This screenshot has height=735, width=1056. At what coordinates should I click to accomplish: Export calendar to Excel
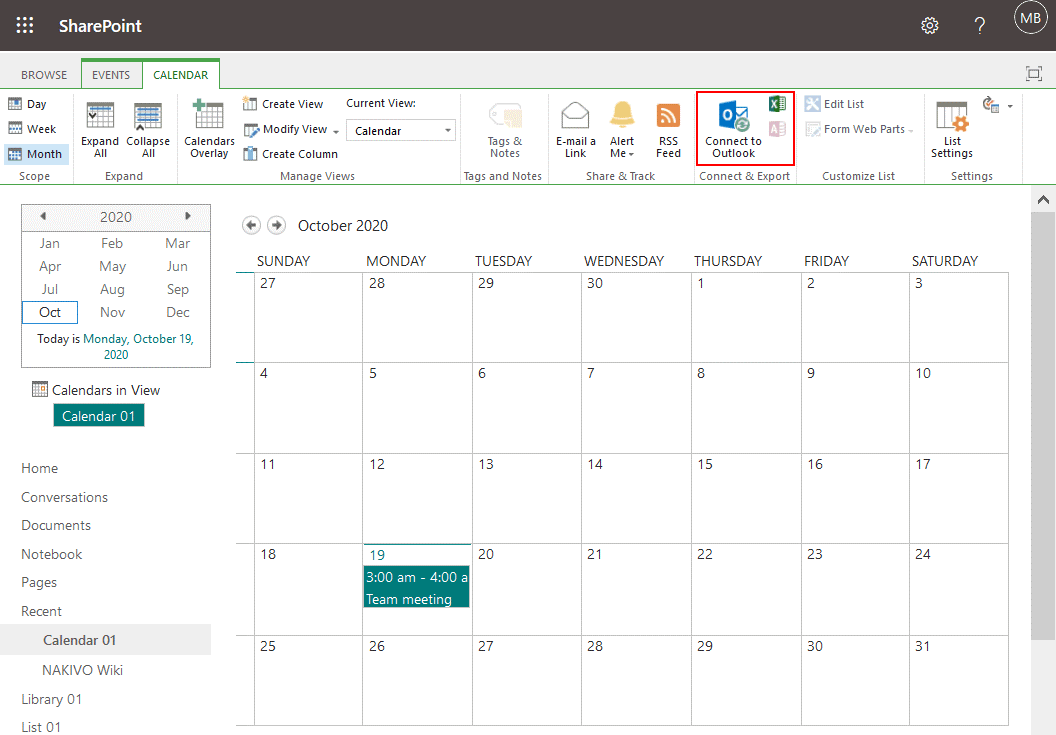pyautogui.click(x=776, y=103)
